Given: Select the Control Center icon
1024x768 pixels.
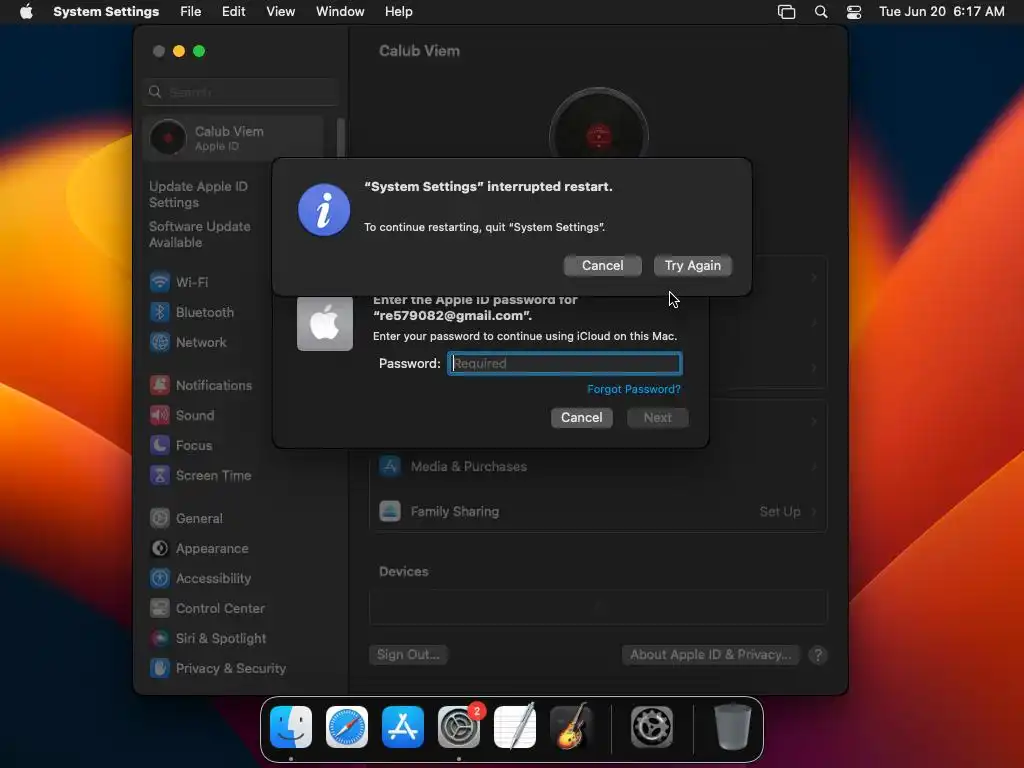Looking at the screenshot, I should click(159, 609).
